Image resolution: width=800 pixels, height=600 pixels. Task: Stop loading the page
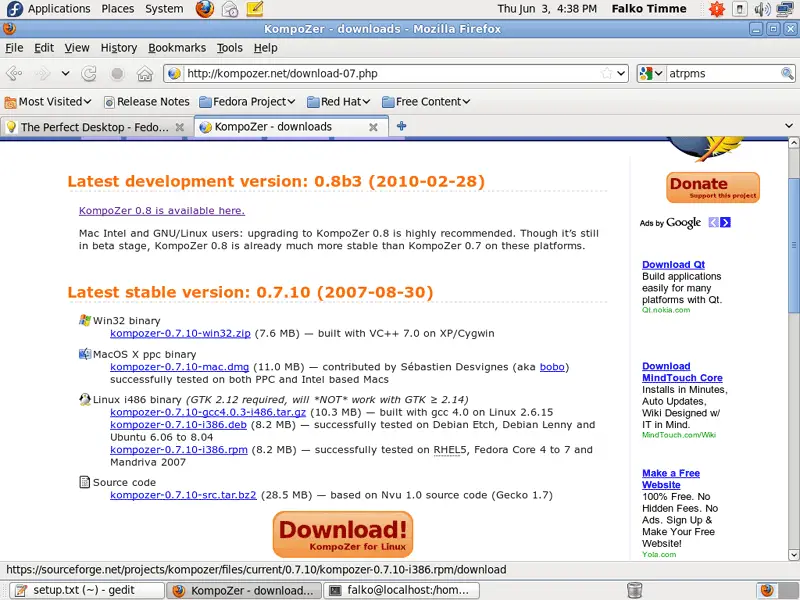pos(117,73)
